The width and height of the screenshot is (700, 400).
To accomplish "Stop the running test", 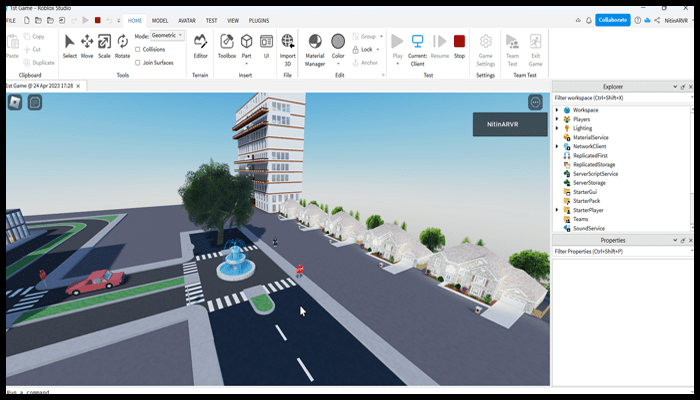I will pos(459,46).
